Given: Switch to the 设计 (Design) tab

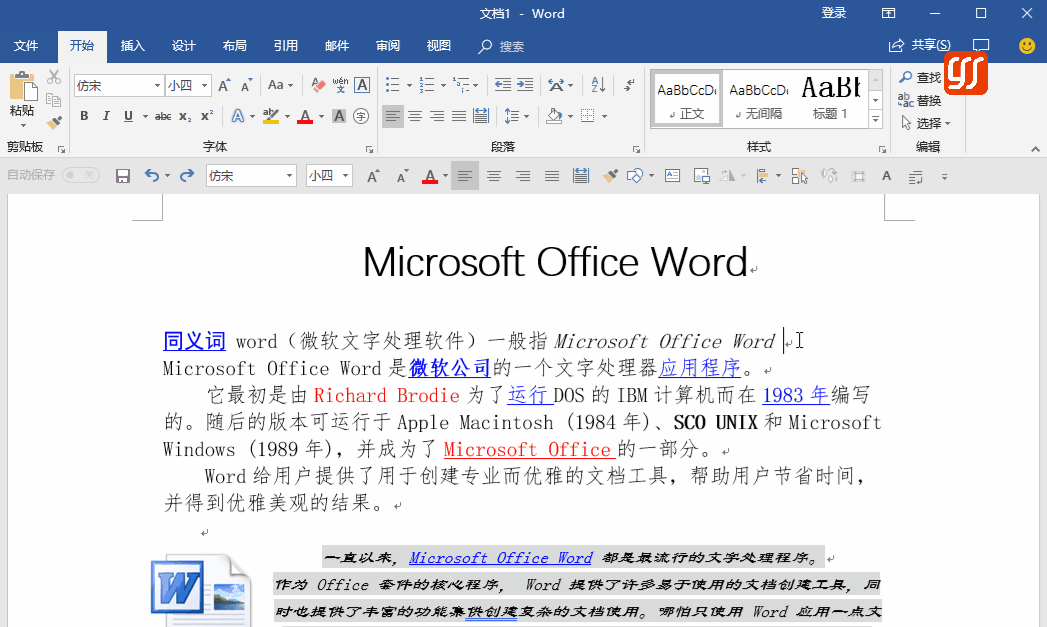Looking at the screenshot, I should (184, 46).
